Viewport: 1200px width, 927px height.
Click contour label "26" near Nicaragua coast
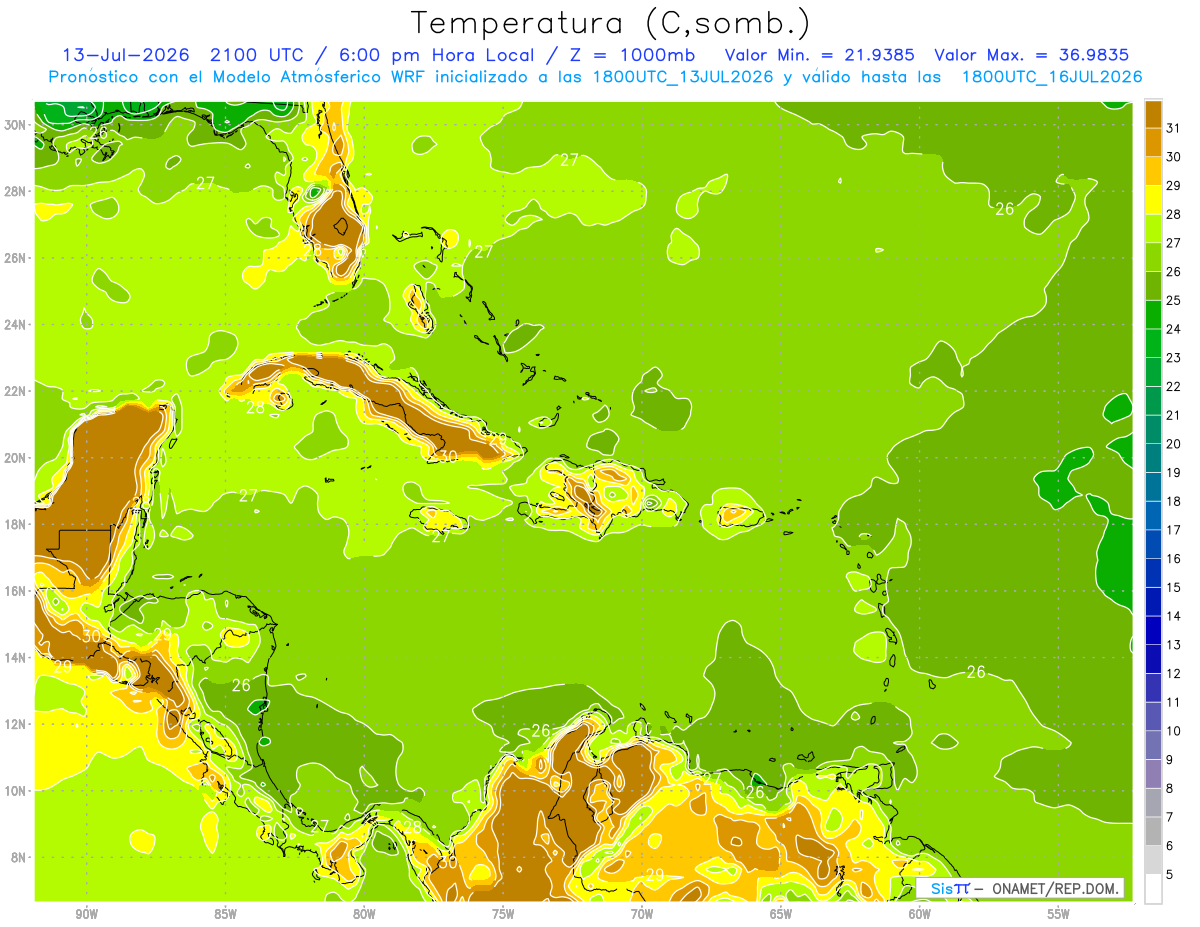pos(241,686)
